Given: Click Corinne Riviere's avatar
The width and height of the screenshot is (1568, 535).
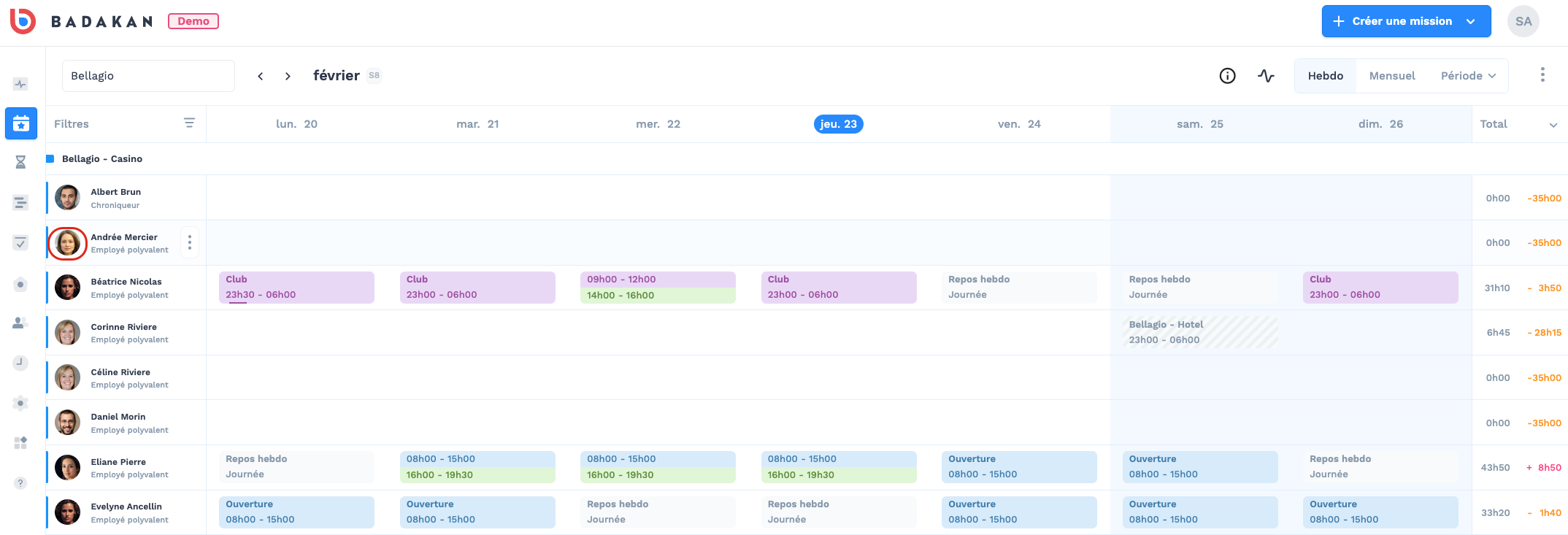Looking at the screenshot, I should click(x=67, y=333).
